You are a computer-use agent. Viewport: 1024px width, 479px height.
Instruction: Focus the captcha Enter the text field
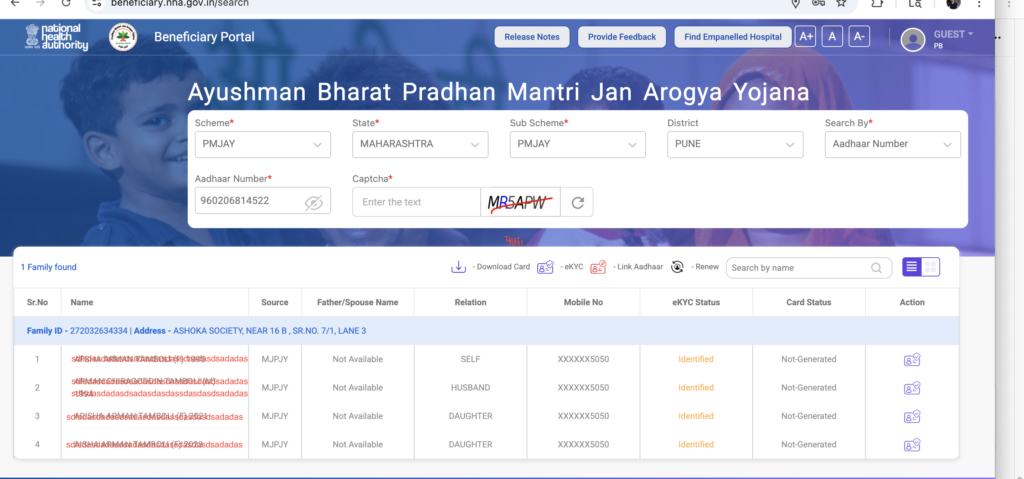point(416,203)
